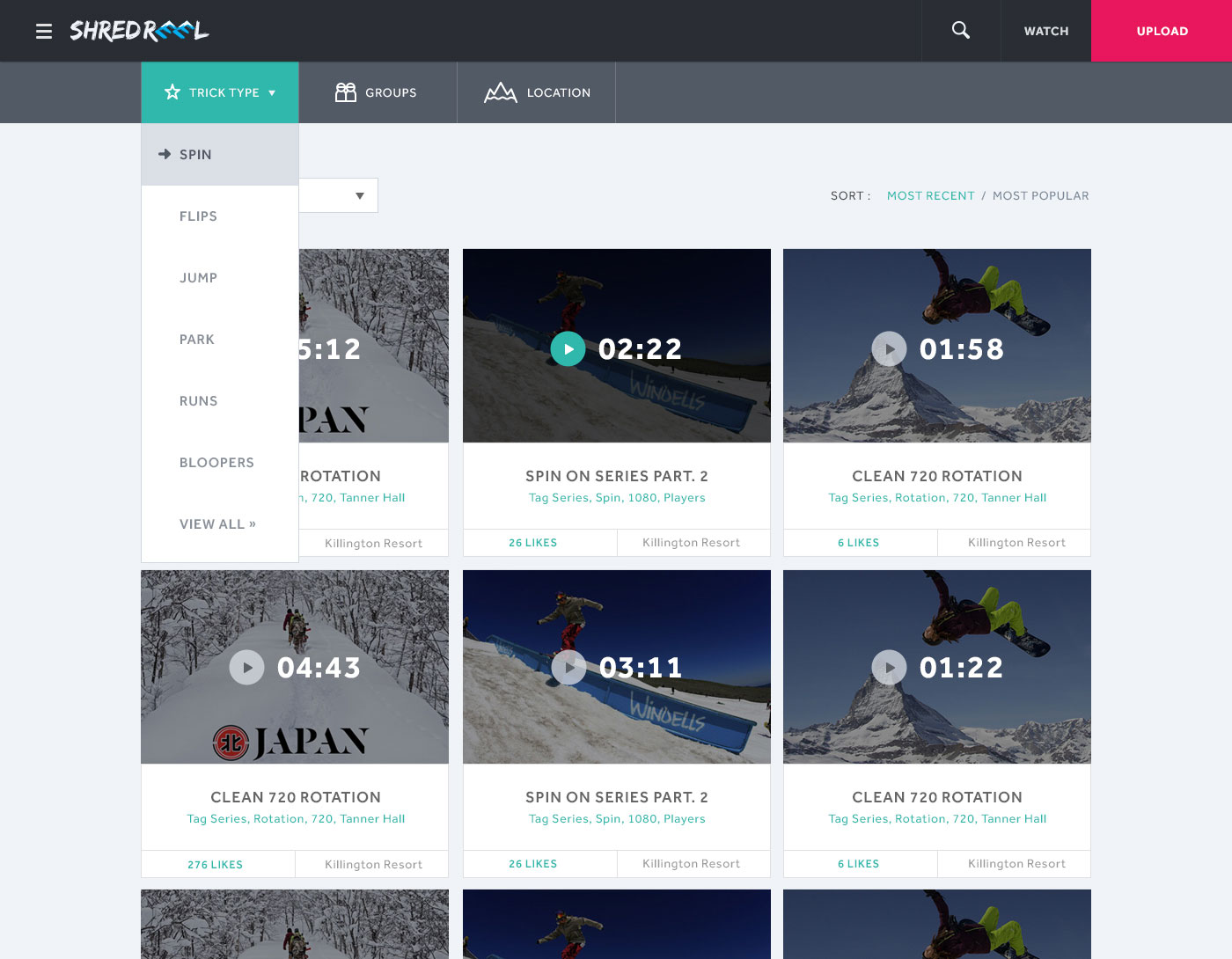Open the bottom row right snowboarder thumbnail
This screenshot has width=1232, height=959.
click(937, 924)
